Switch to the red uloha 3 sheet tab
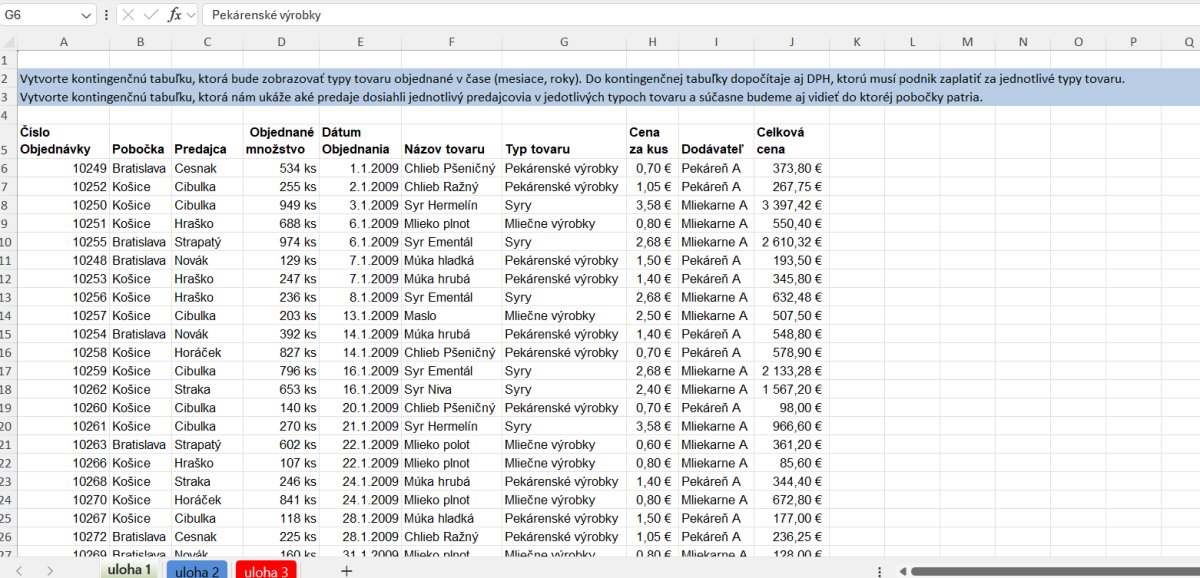The width and height of the screenshot is (1200, 578). 266,571
